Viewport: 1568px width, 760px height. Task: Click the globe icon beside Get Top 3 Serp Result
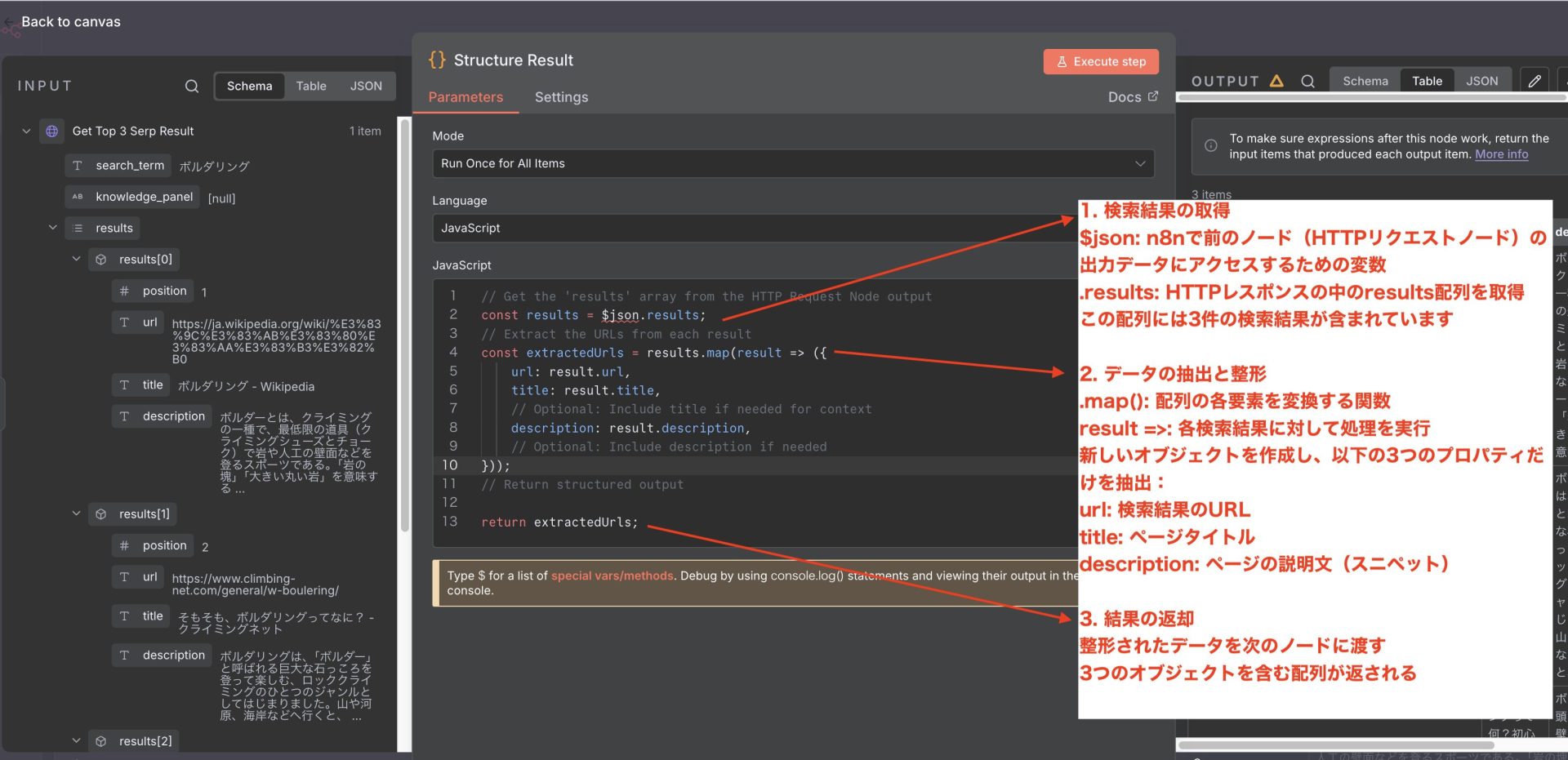pos(51,131)
